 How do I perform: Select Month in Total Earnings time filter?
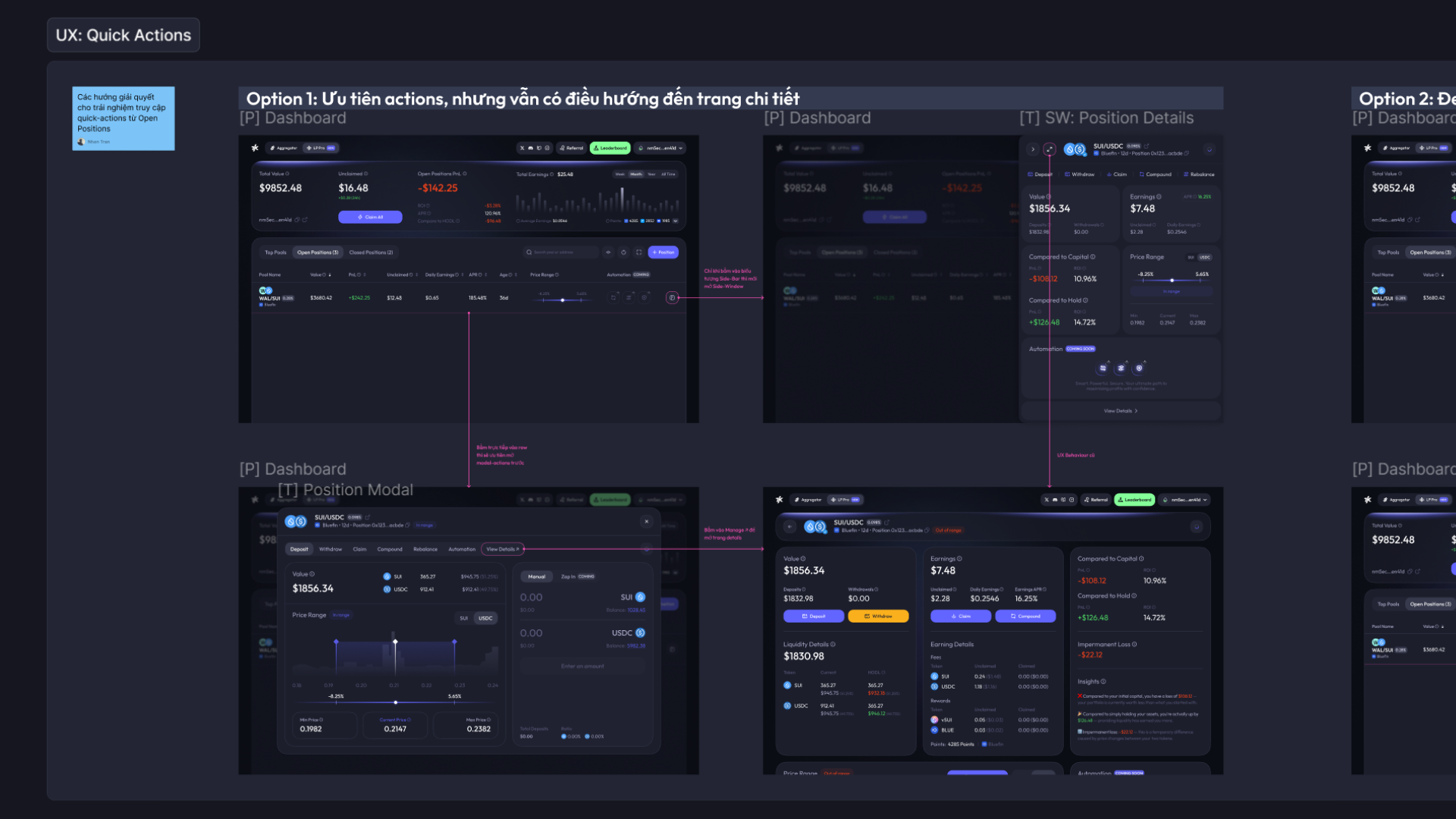pyautogui.click(x=637, y=174)
